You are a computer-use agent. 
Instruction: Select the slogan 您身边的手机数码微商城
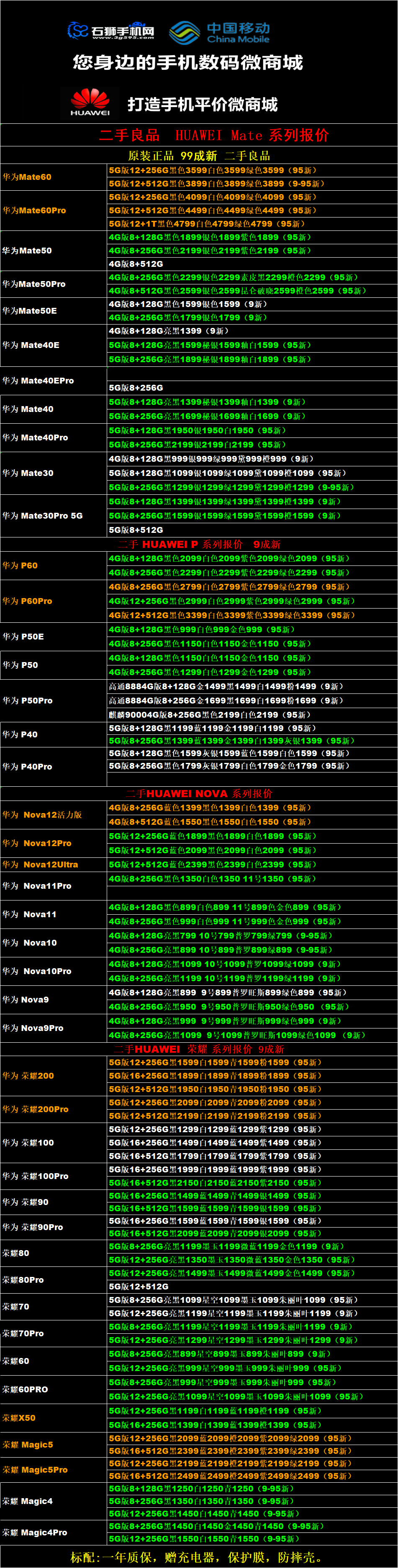[188, 62]
